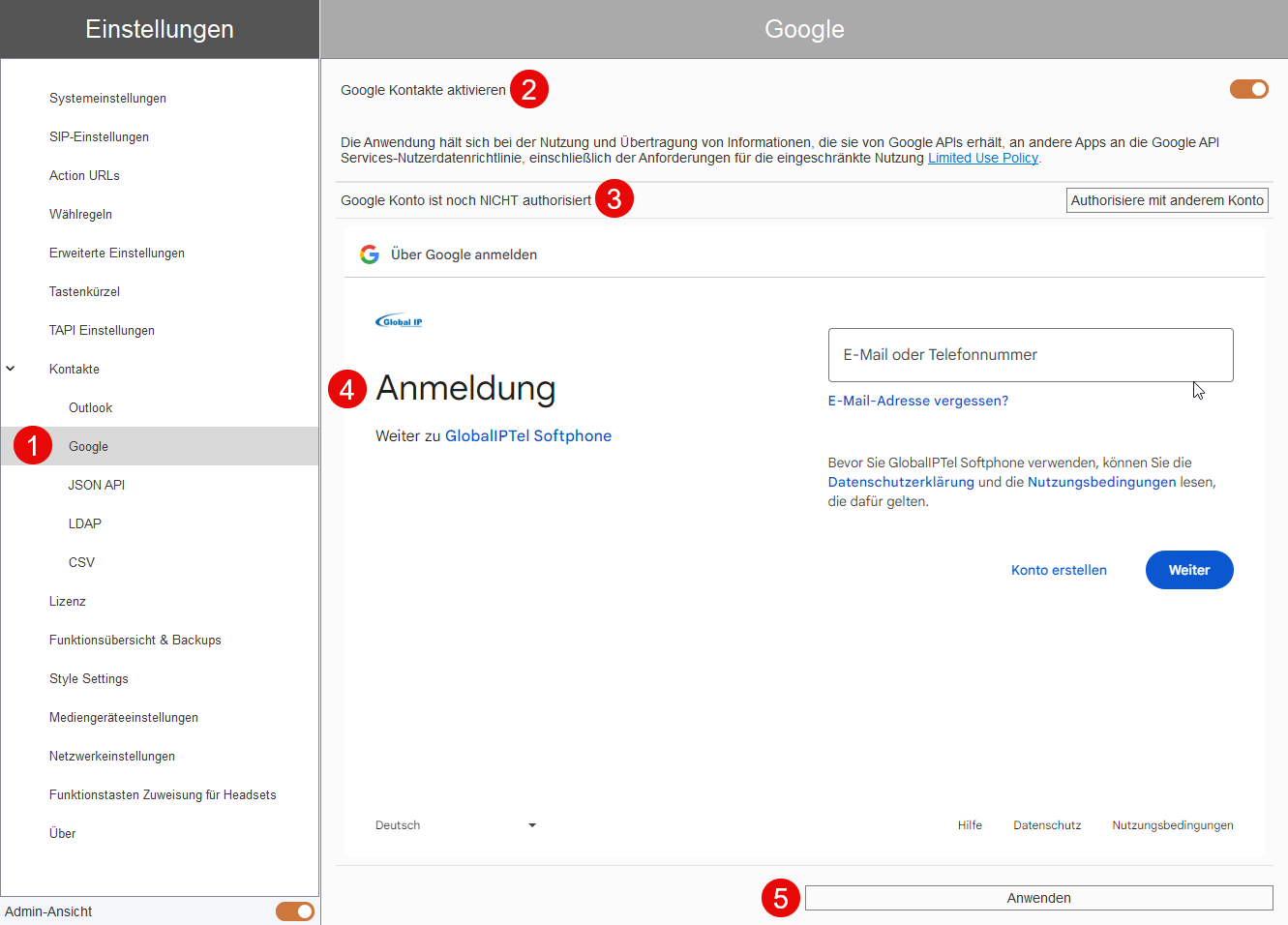Open Funktionsübersicht & Backups
This screenshot has height=925, width=1288.
[x=135, y=640]
